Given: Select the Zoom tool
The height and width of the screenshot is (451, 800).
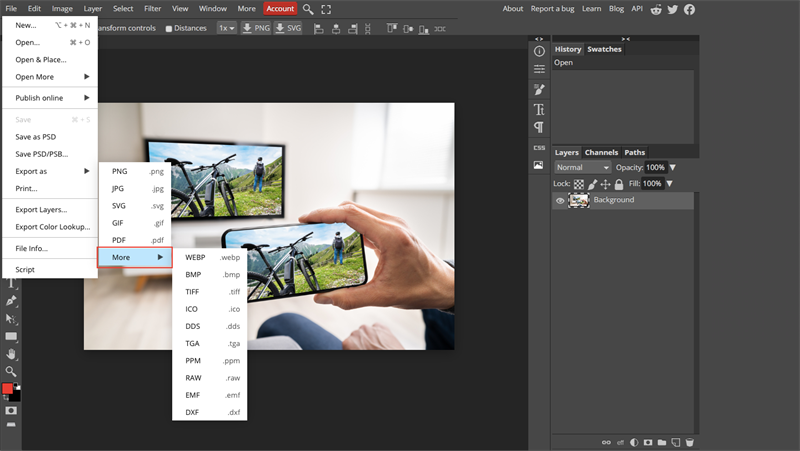Looking at the screenshot, I should point(11,371).
